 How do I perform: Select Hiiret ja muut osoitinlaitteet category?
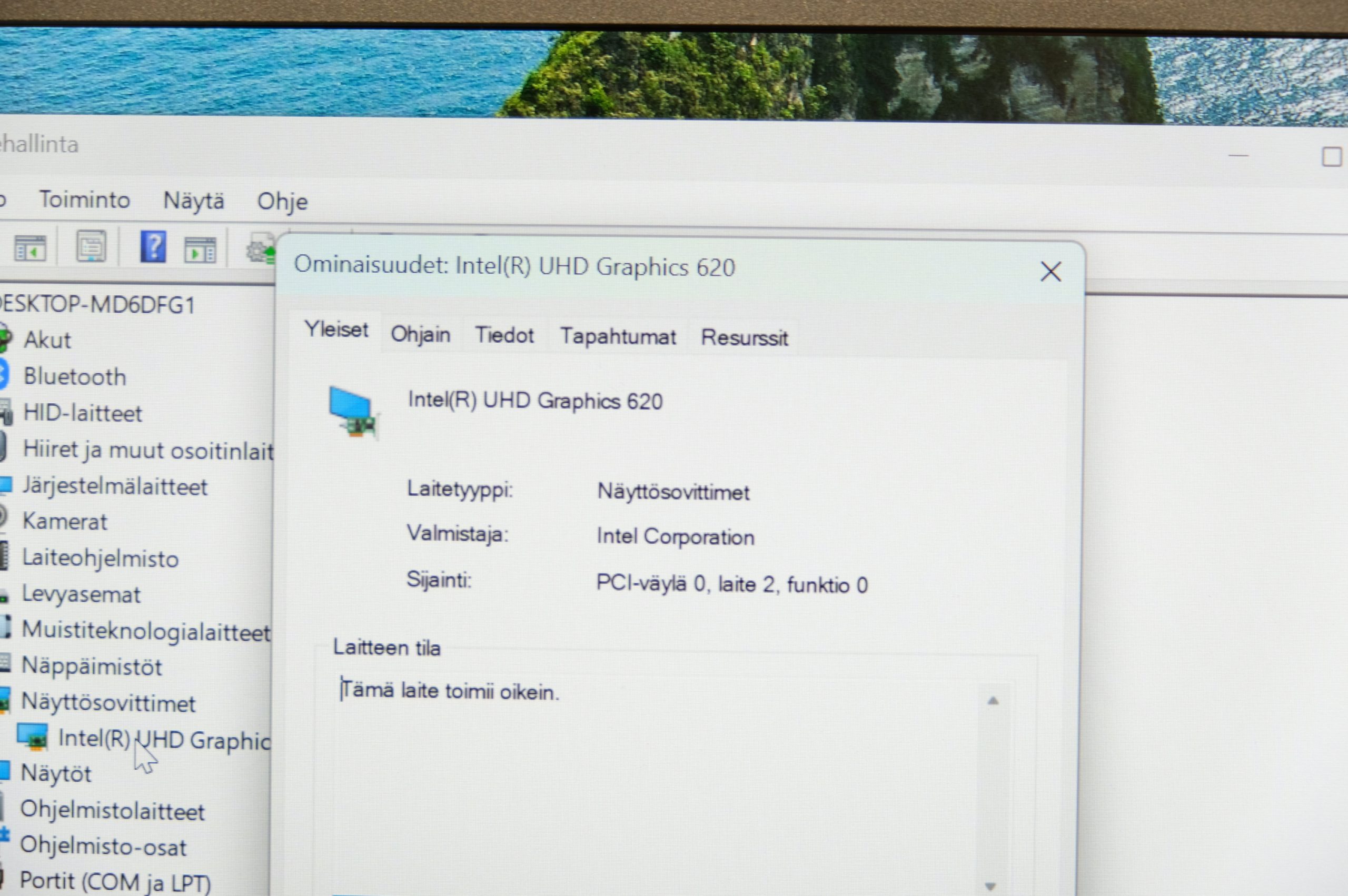(148, 450)
